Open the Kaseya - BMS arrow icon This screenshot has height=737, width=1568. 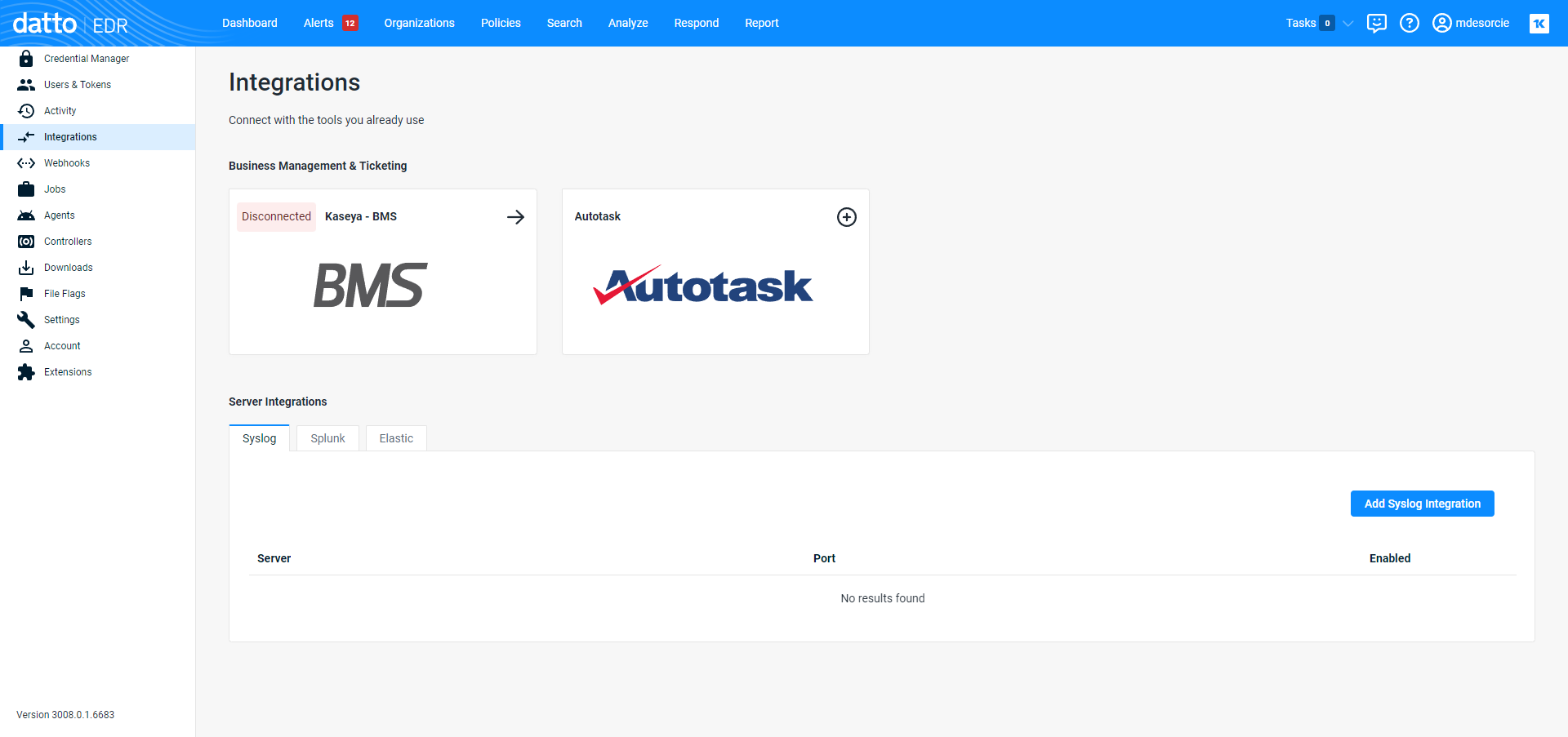[x=515, y=217]
